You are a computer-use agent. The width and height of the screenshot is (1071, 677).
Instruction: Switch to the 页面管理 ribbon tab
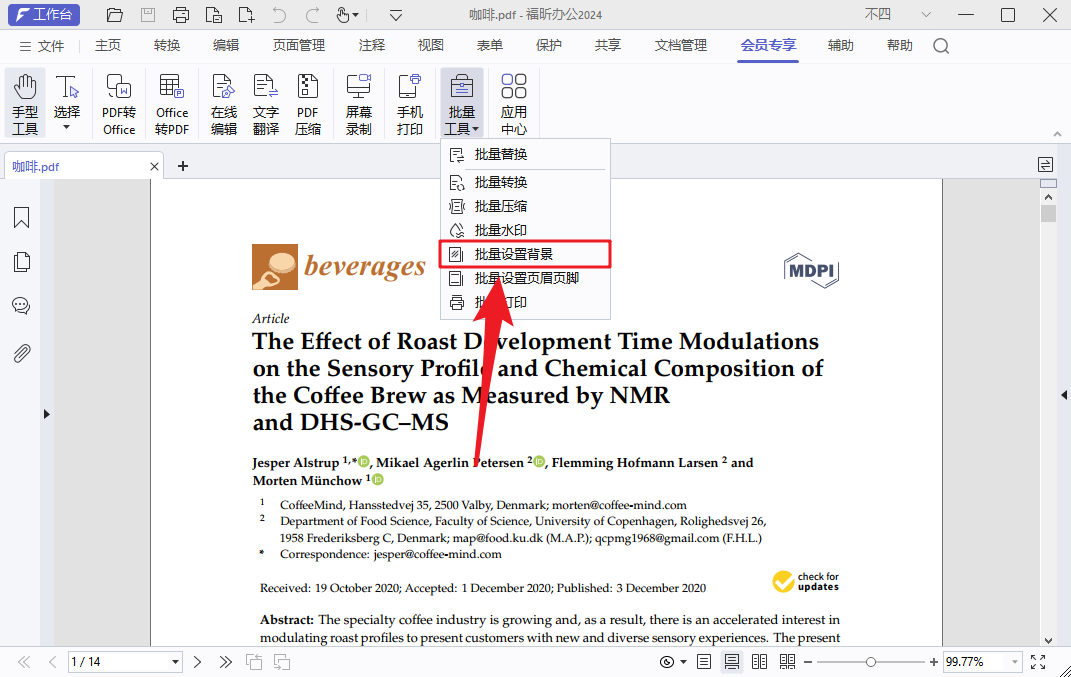point(299,46)
